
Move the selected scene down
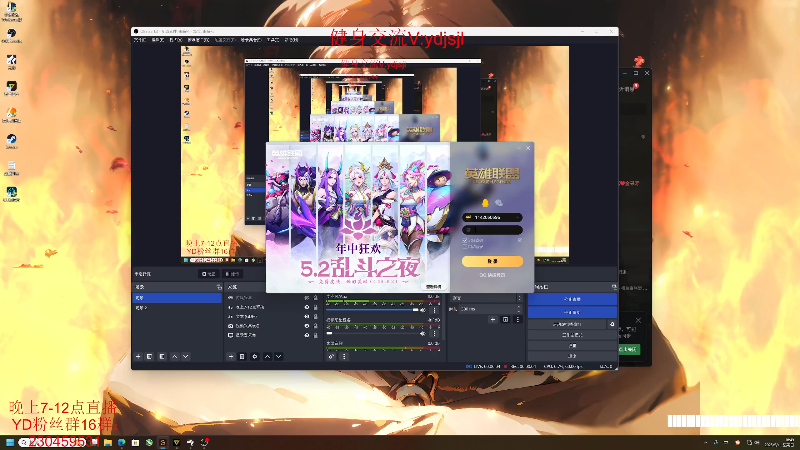click(x=186, y=357)
